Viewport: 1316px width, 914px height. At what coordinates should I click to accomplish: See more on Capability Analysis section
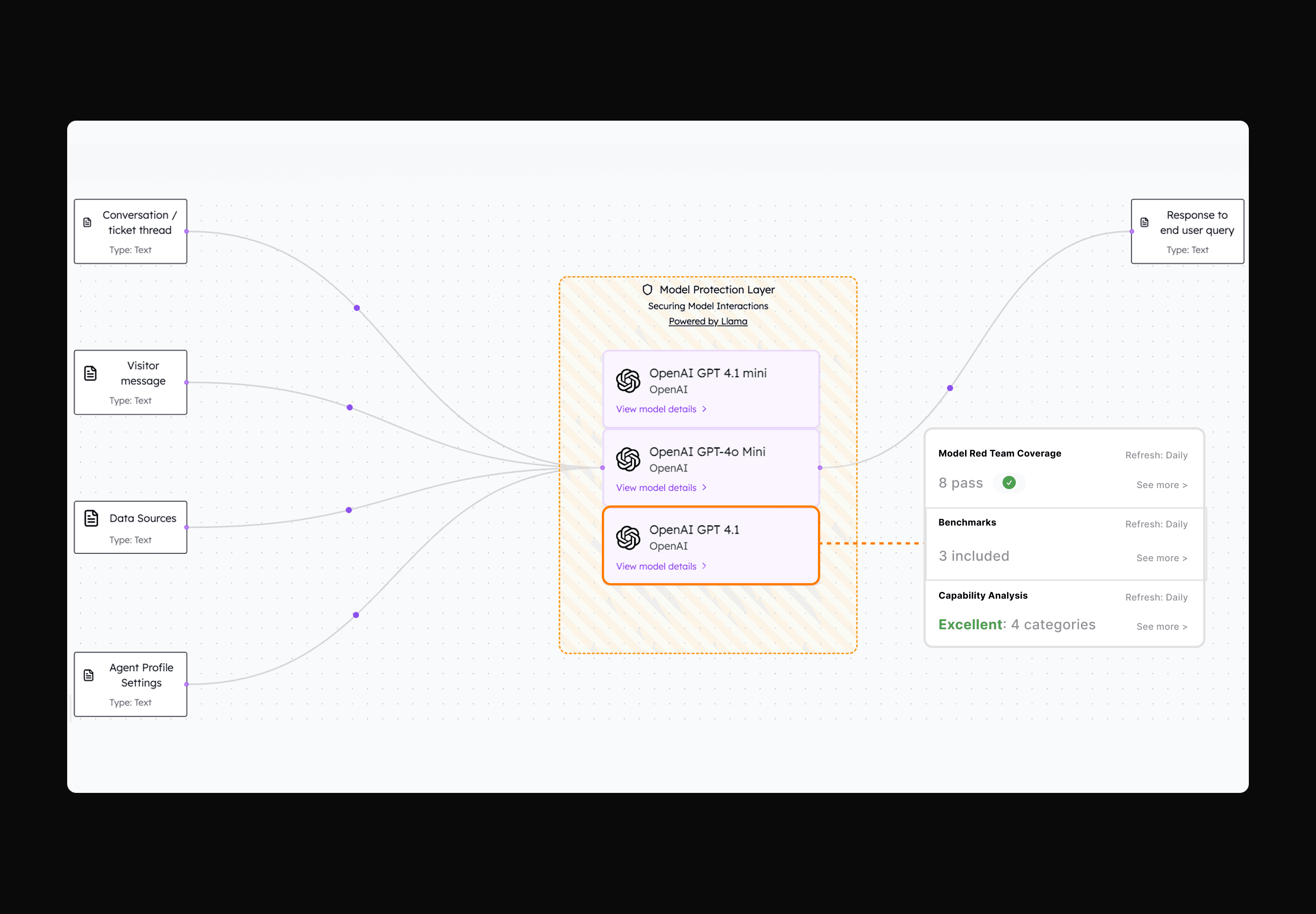(x=1162, y=627)
